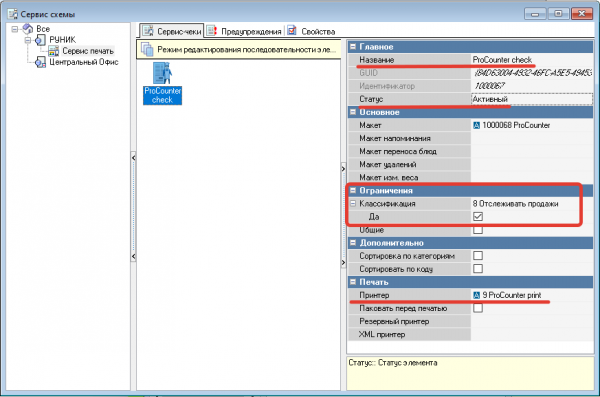Click the Сервис печать tree icon
Screen dimensions: 600x397
(54, 51)
